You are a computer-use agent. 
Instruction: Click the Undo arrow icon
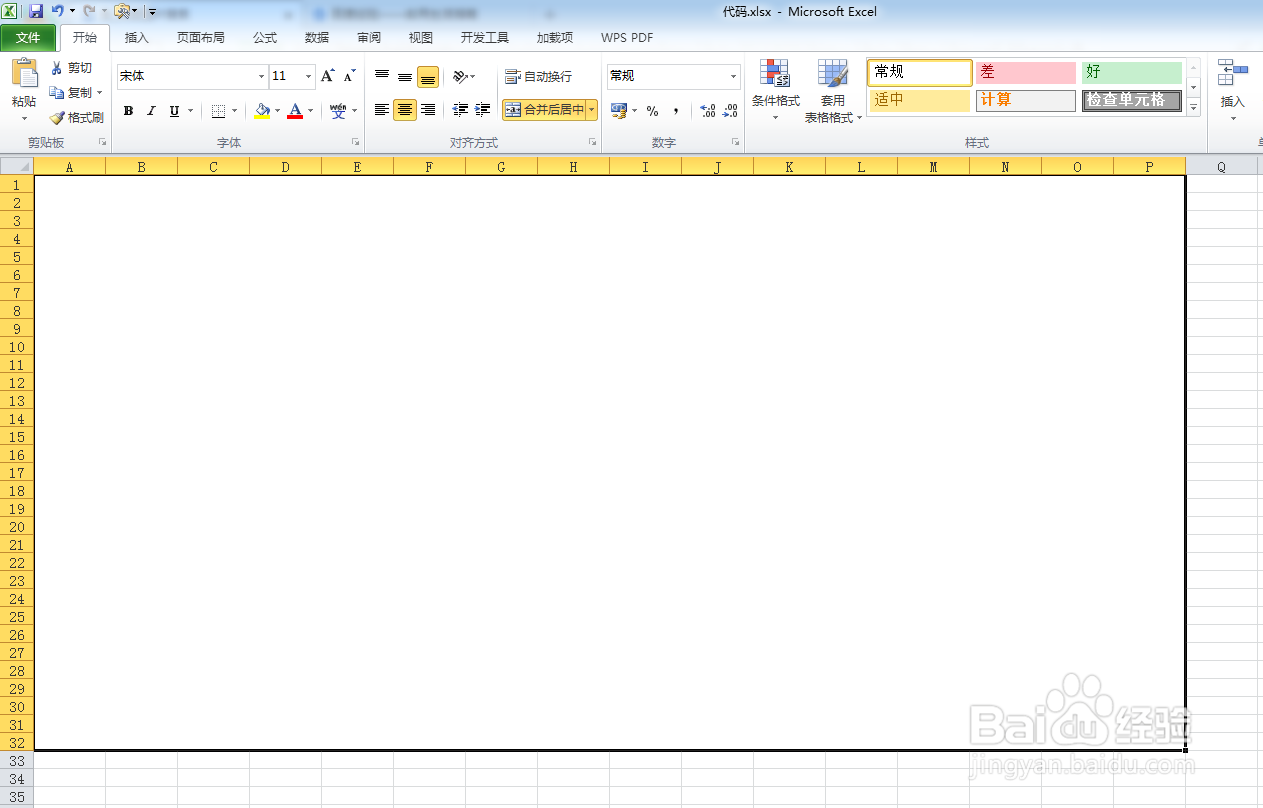tap(58, 12)
